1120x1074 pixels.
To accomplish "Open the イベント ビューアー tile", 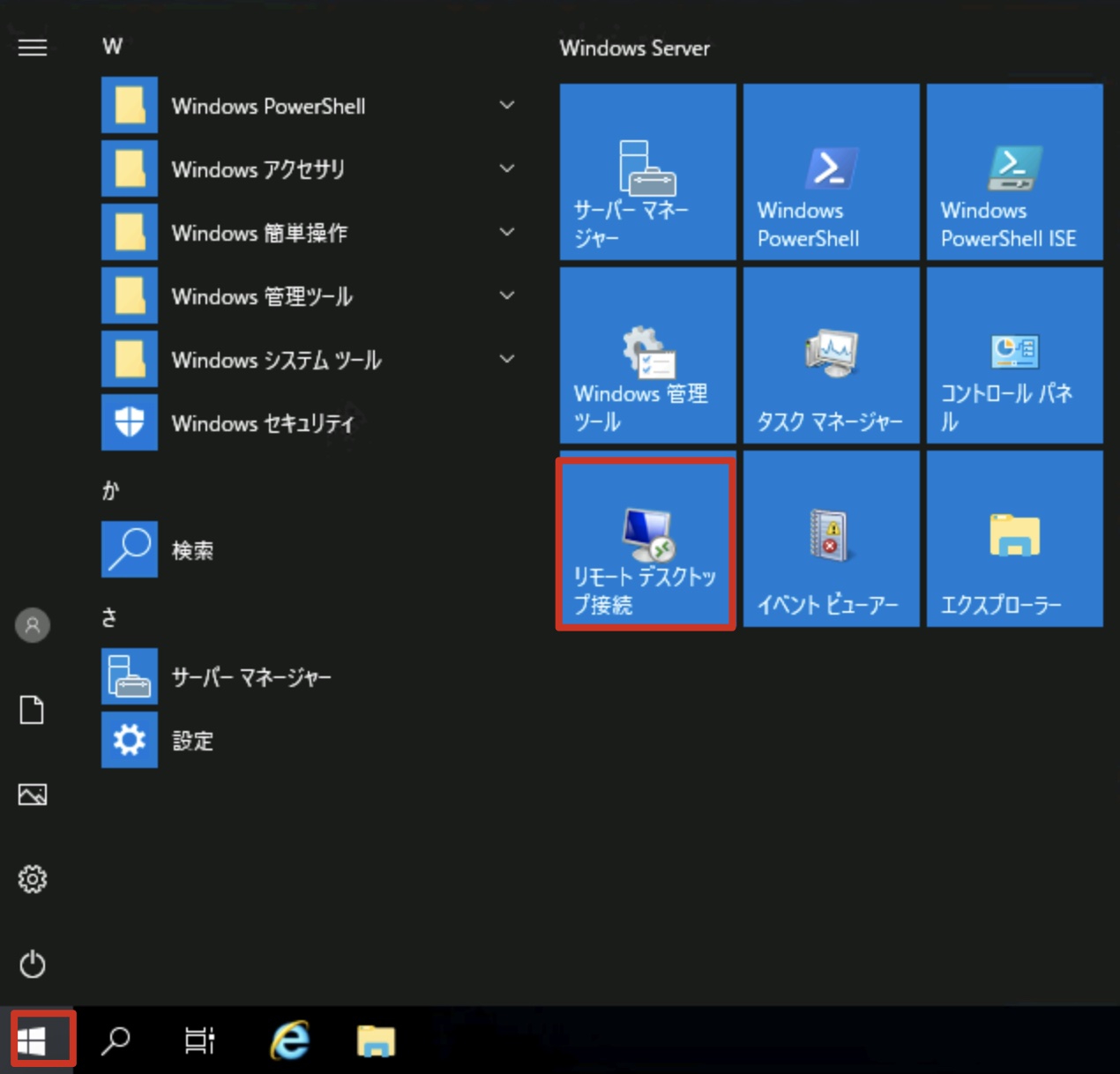I will tap(832, 539).
